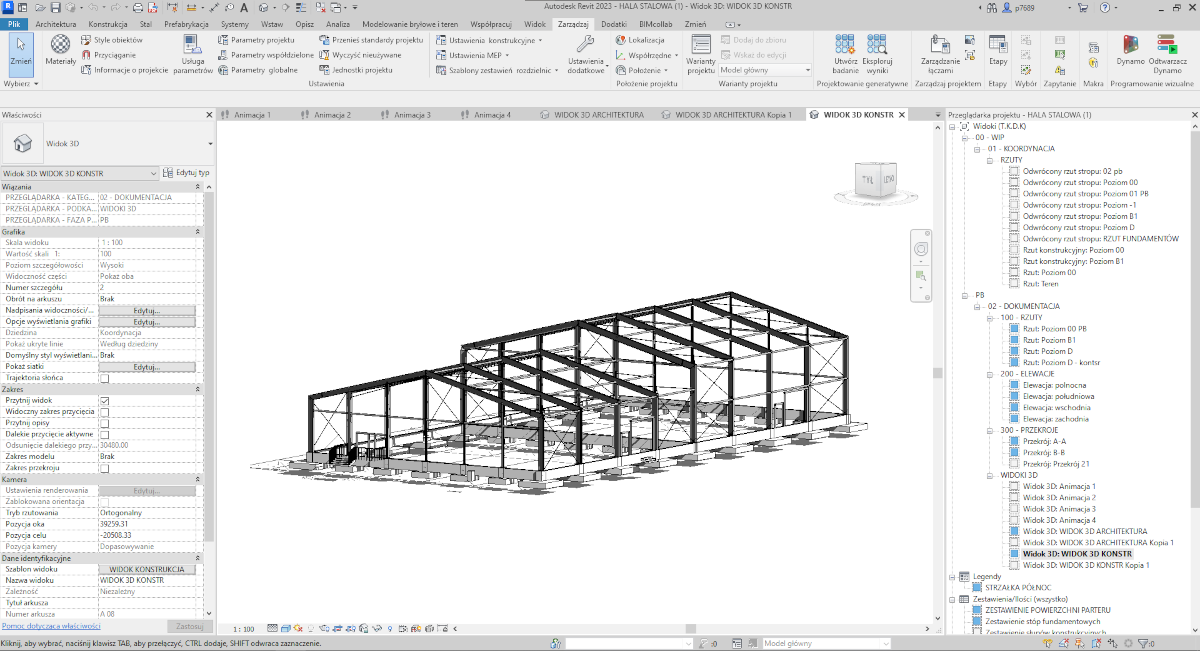Open Dynamo visual programming

point(1130,48)
